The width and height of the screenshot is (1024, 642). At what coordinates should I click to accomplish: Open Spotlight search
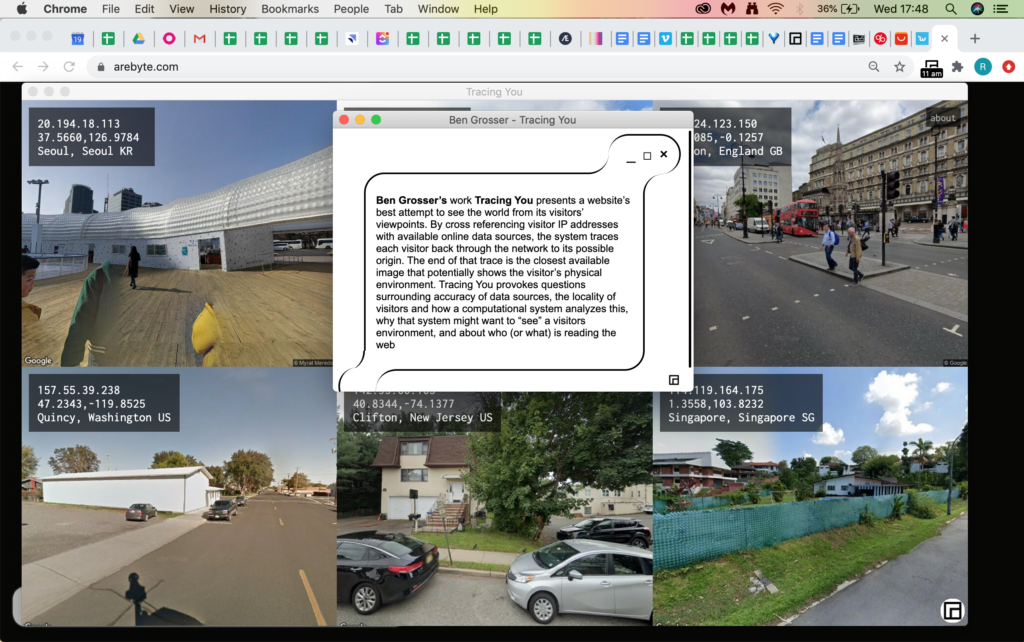click(x=951, y=9)
